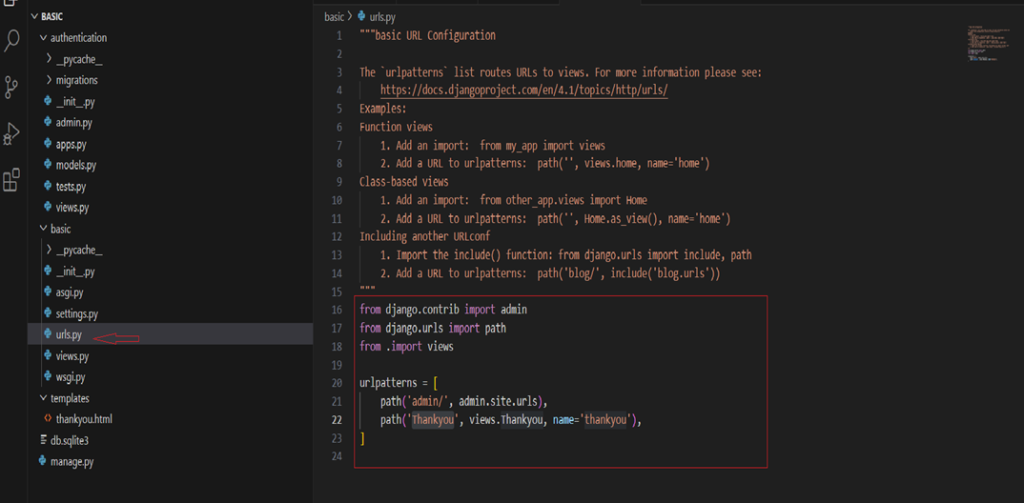This screenshot has width=1024, height=503.
Task: Select urls.py in the file explorer
Action: pyautogui.click(x=69, y=334)
